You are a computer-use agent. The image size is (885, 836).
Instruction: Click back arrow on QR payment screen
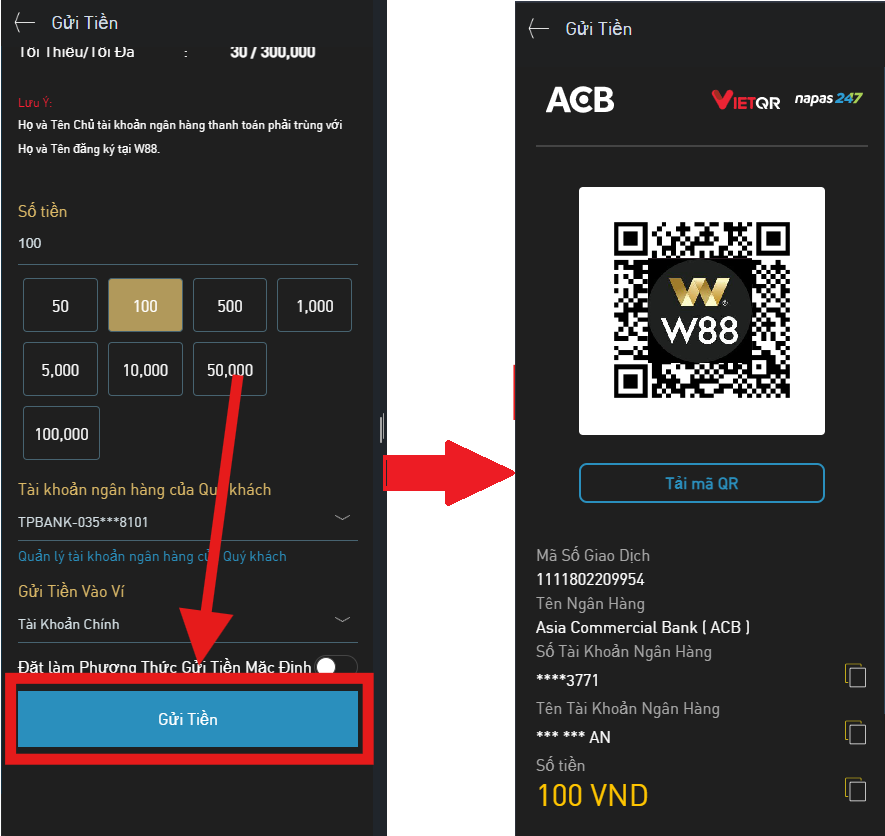tap(539, 28)
